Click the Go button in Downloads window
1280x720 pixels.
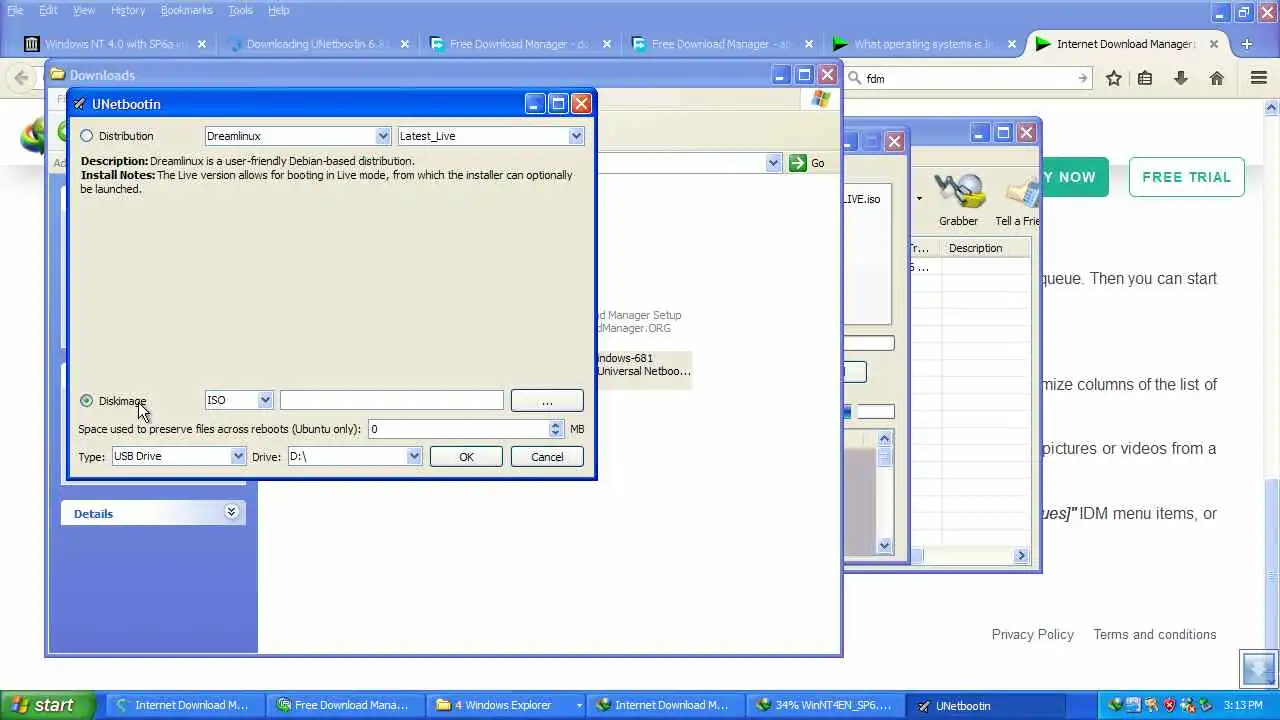coord(808,163)
